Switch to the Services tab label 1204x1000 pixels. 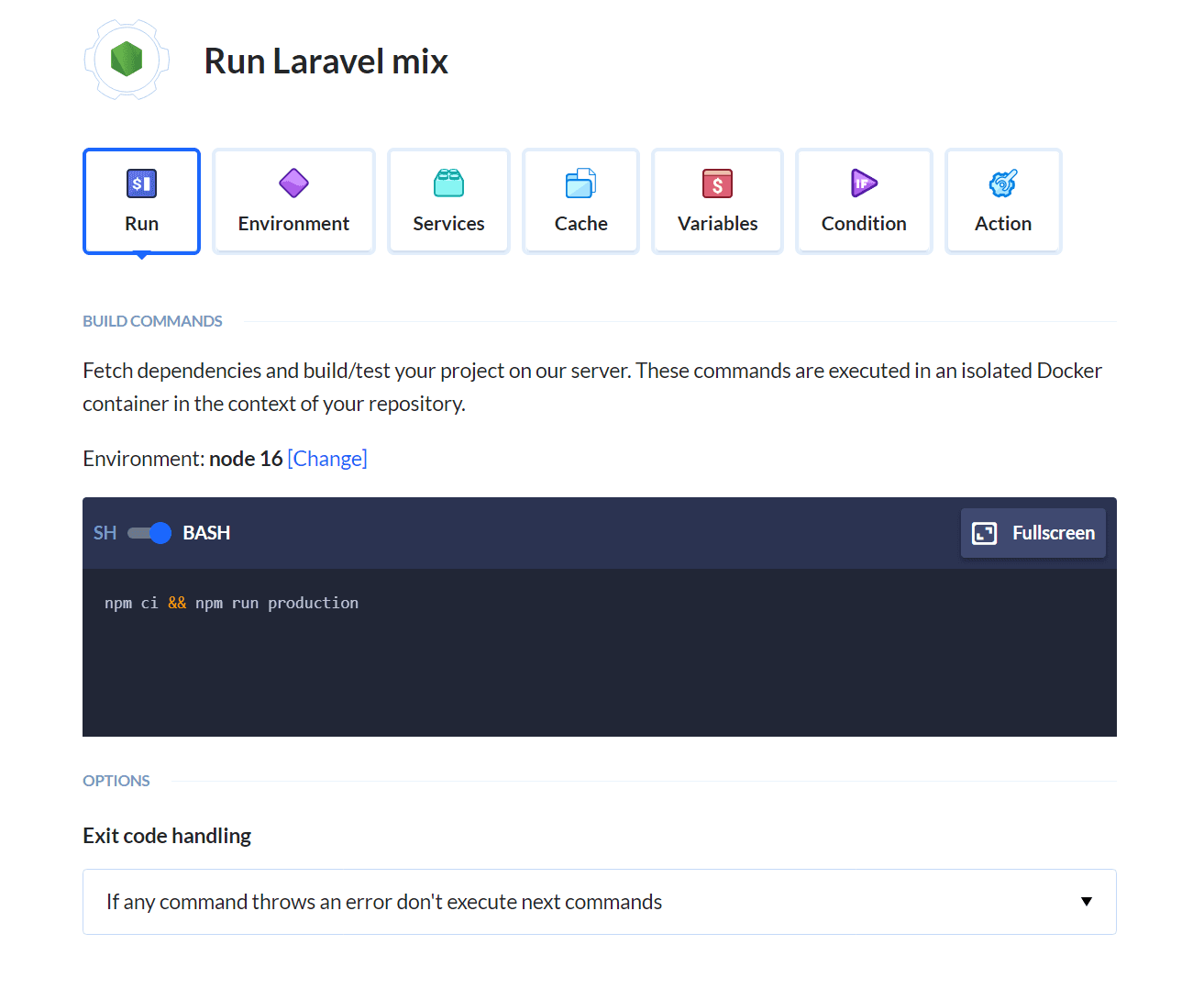448,224
